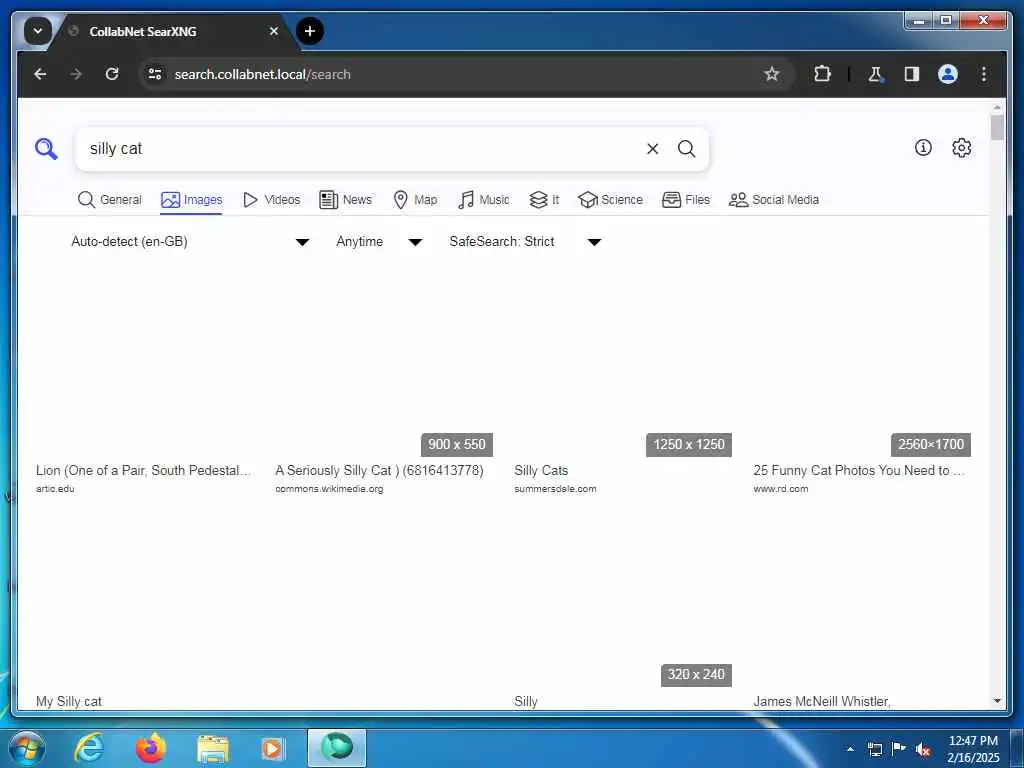
Task: Launch Internet Explorer from taskbar
Action: pyautogui.click(x=89, y=748)
